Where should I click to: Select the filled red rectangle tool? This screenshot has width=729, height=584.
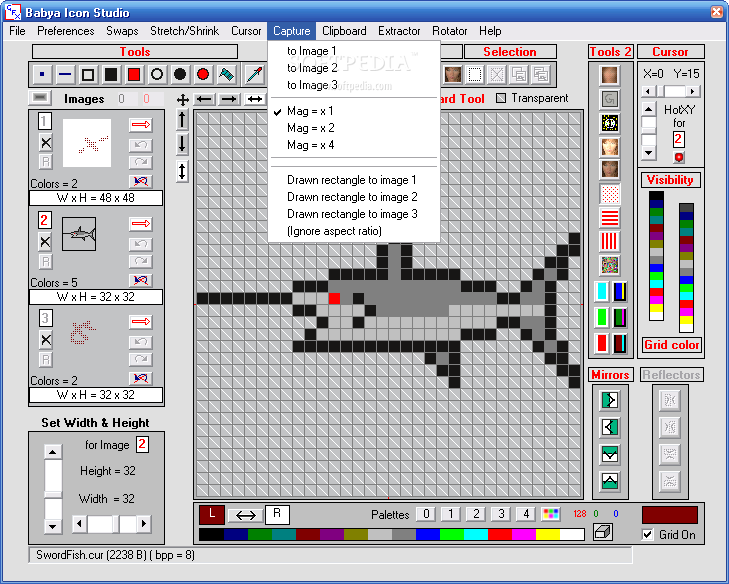pos(134,74)
